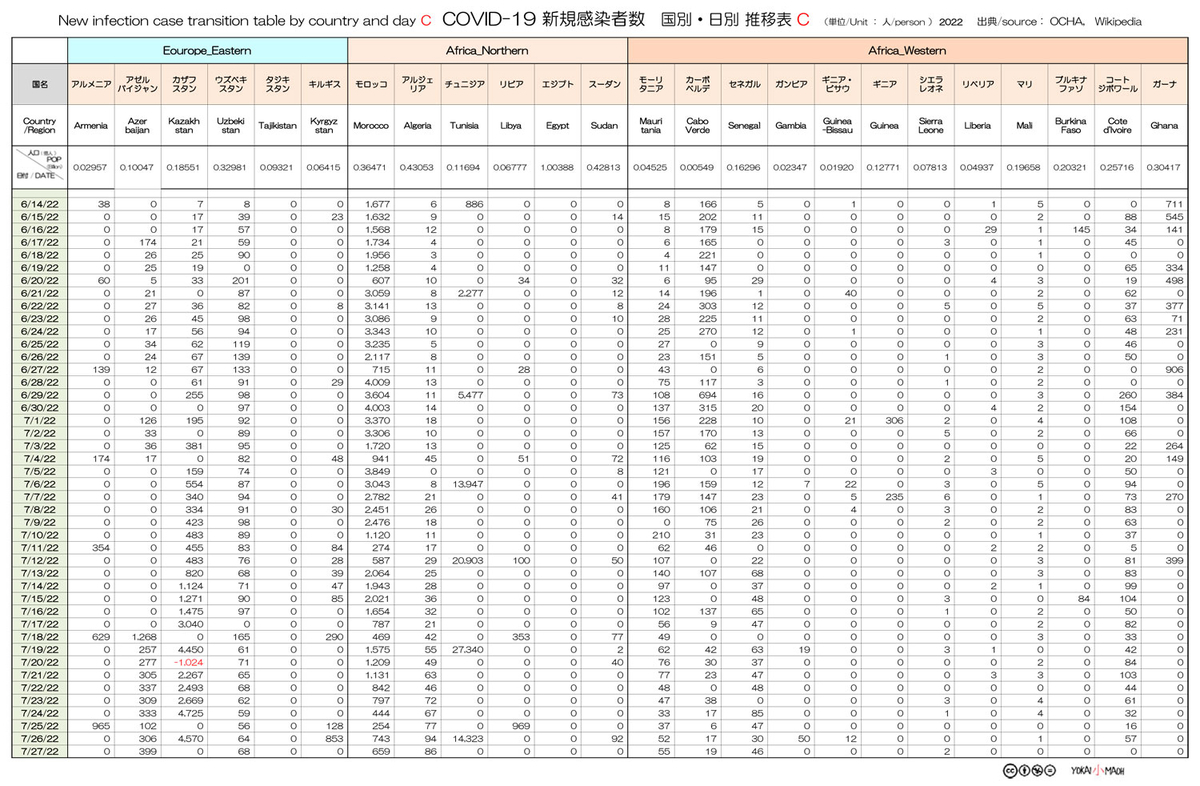Click the CC non-commercial icon
Image resolution: width=1200 pixels, height=786 pixels.
[x=1035, y=770]
